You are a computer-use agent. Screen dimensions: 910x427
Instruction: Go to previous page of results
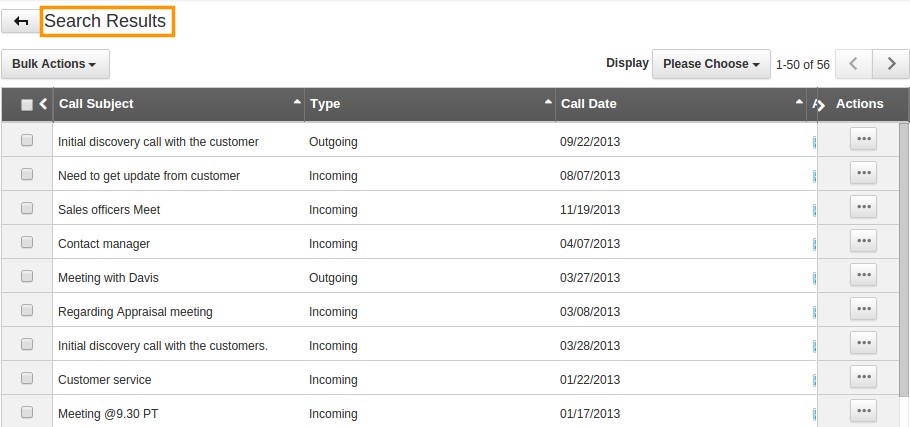[x=854, y=64]
